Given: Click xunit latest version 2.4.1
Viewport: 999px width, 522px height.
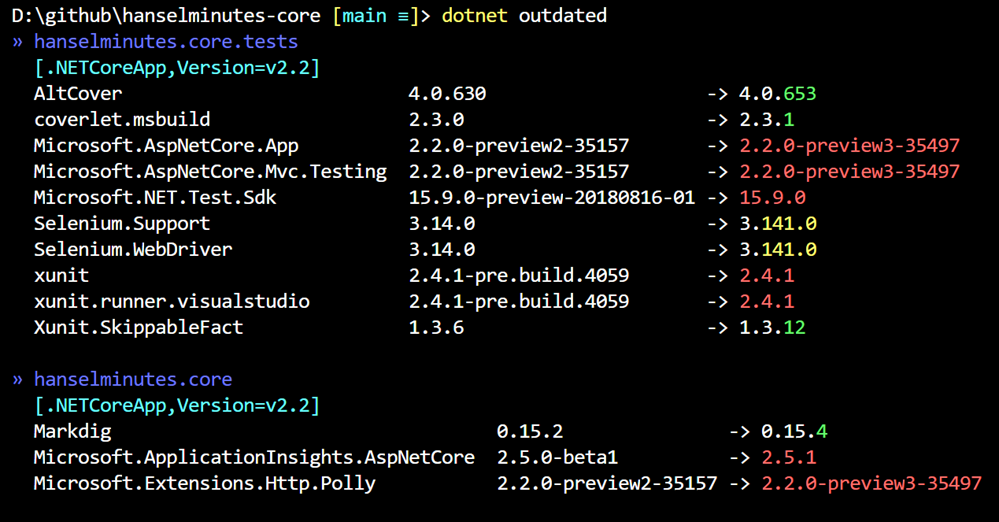Looking at the screenshot, I should (766, 275).
